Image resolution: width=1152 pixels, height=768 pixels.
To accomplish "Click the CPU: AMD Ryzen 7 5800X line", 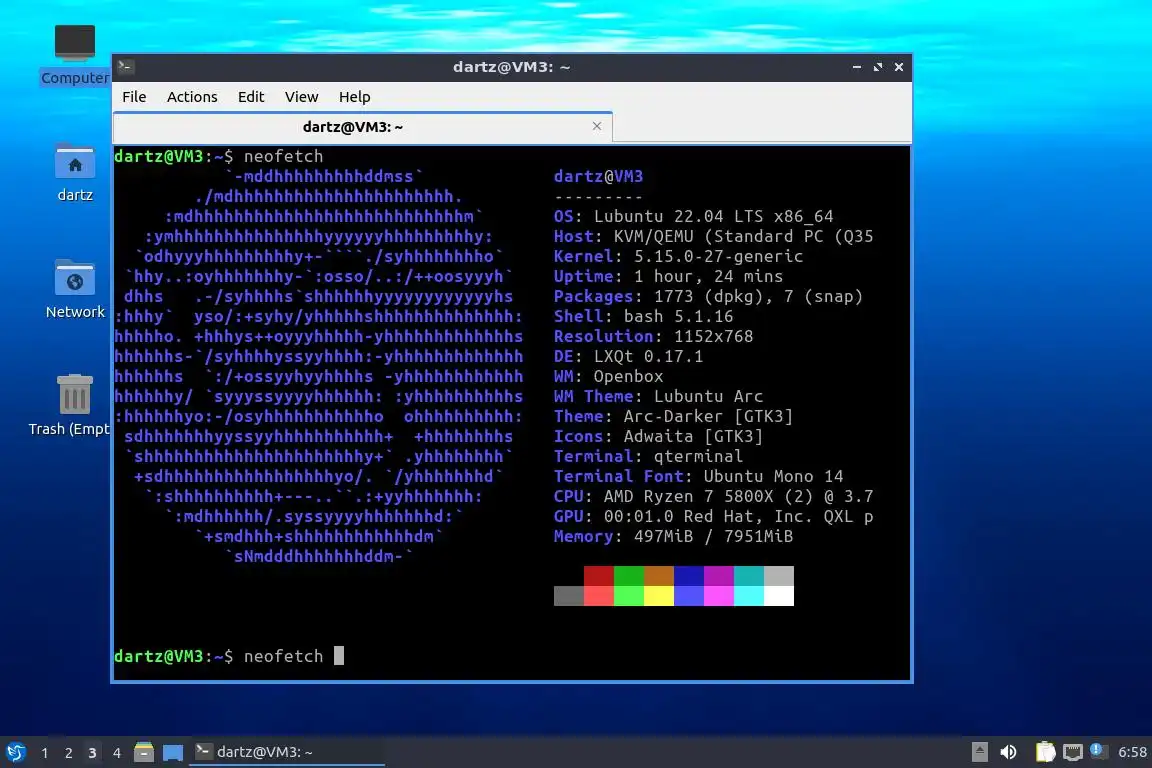I will click(x=713, y=496).
